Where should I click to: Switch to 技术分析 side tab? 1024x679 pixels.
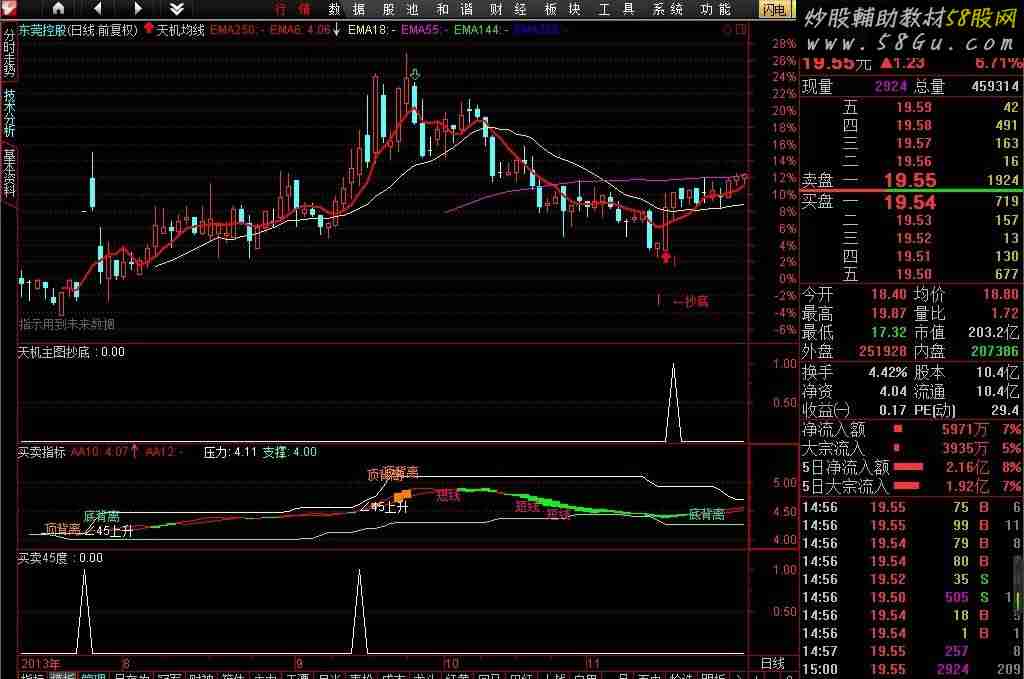tap(8, 112)
